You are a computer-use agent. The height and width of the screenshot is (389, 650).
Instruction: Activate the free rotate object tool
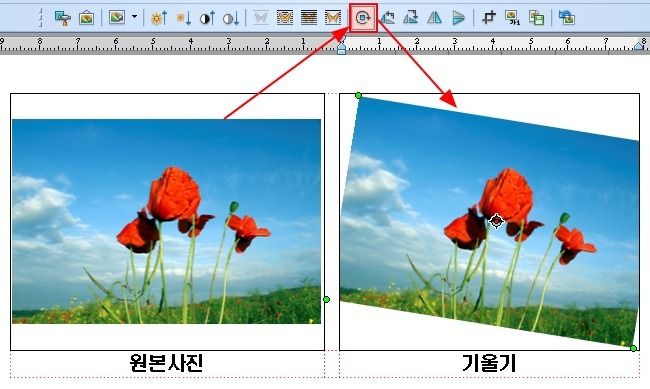click(363, 18)
